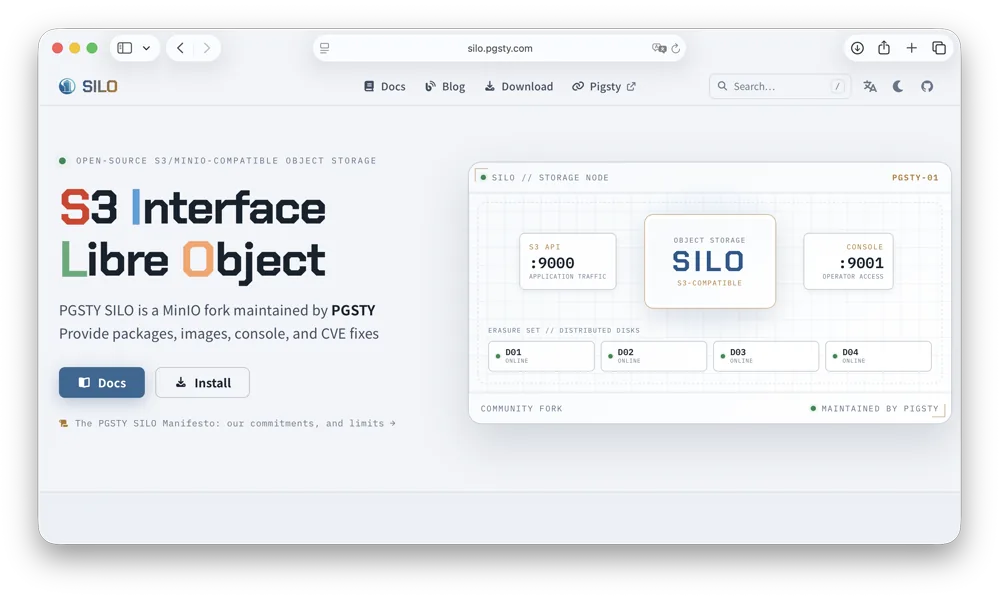Image resolution: width=1000 pixels, height=600 pixels.
Task: Open the Blog nav menu item
Action: click(445, 86)
